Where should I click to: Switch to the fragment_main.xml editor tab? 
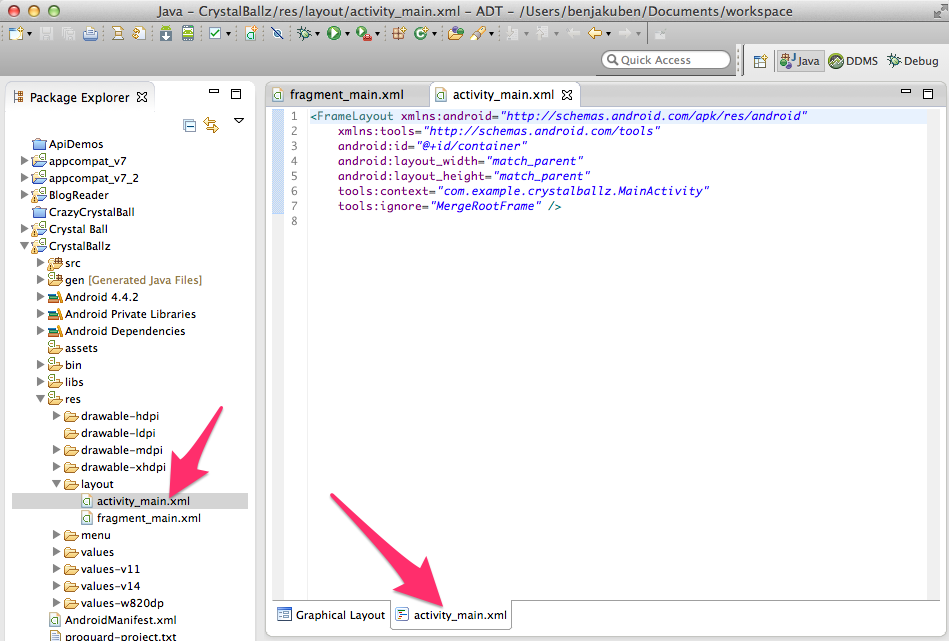pyautogui.click(x=345, y=95)
